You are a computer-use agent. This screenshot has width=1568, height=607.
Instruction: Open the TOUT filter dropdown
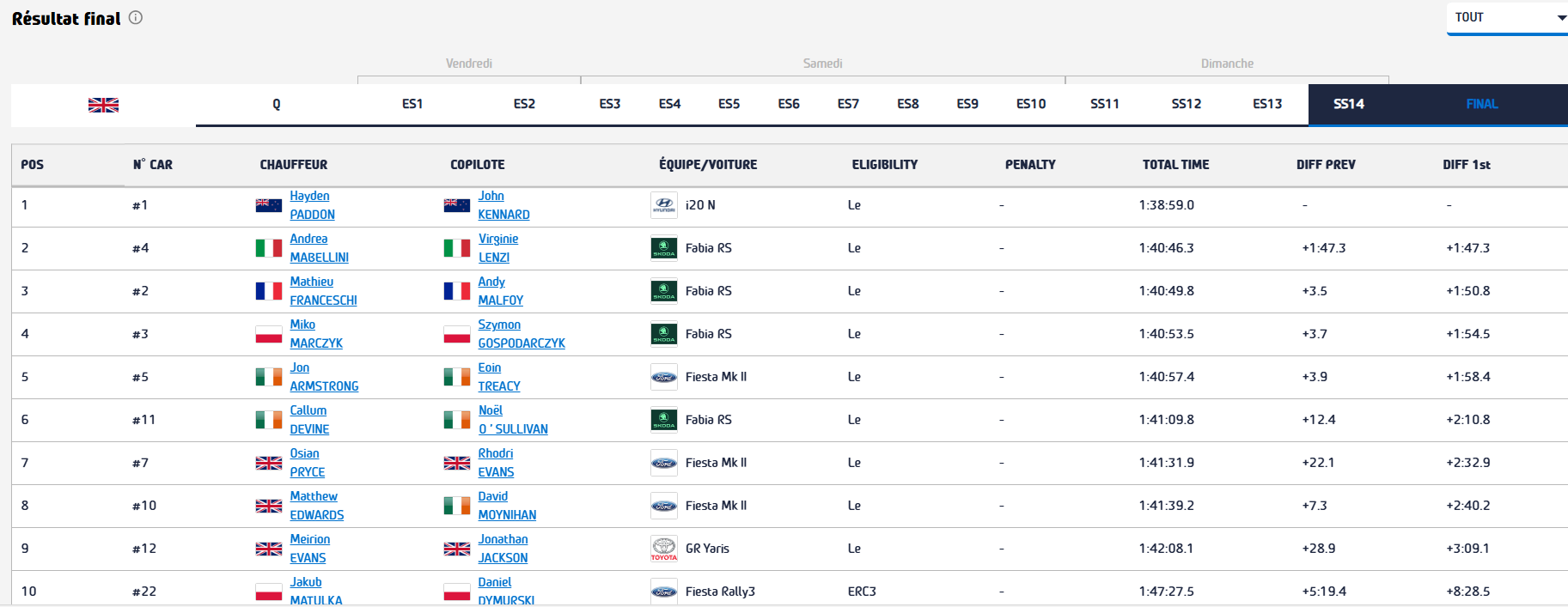[x=1507, y=18]
